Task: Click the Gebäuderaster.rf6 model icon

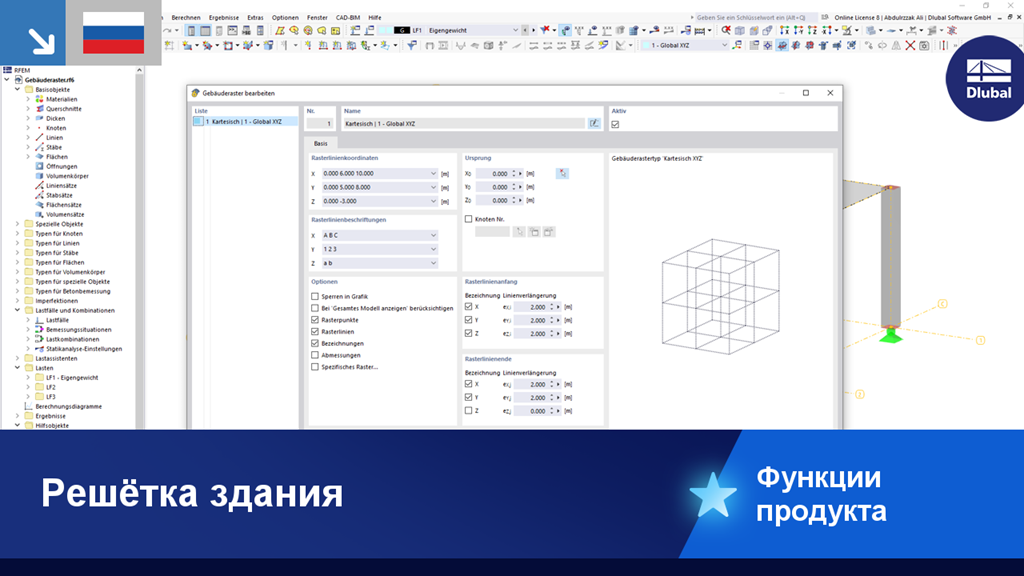Action: coord(18,80)
